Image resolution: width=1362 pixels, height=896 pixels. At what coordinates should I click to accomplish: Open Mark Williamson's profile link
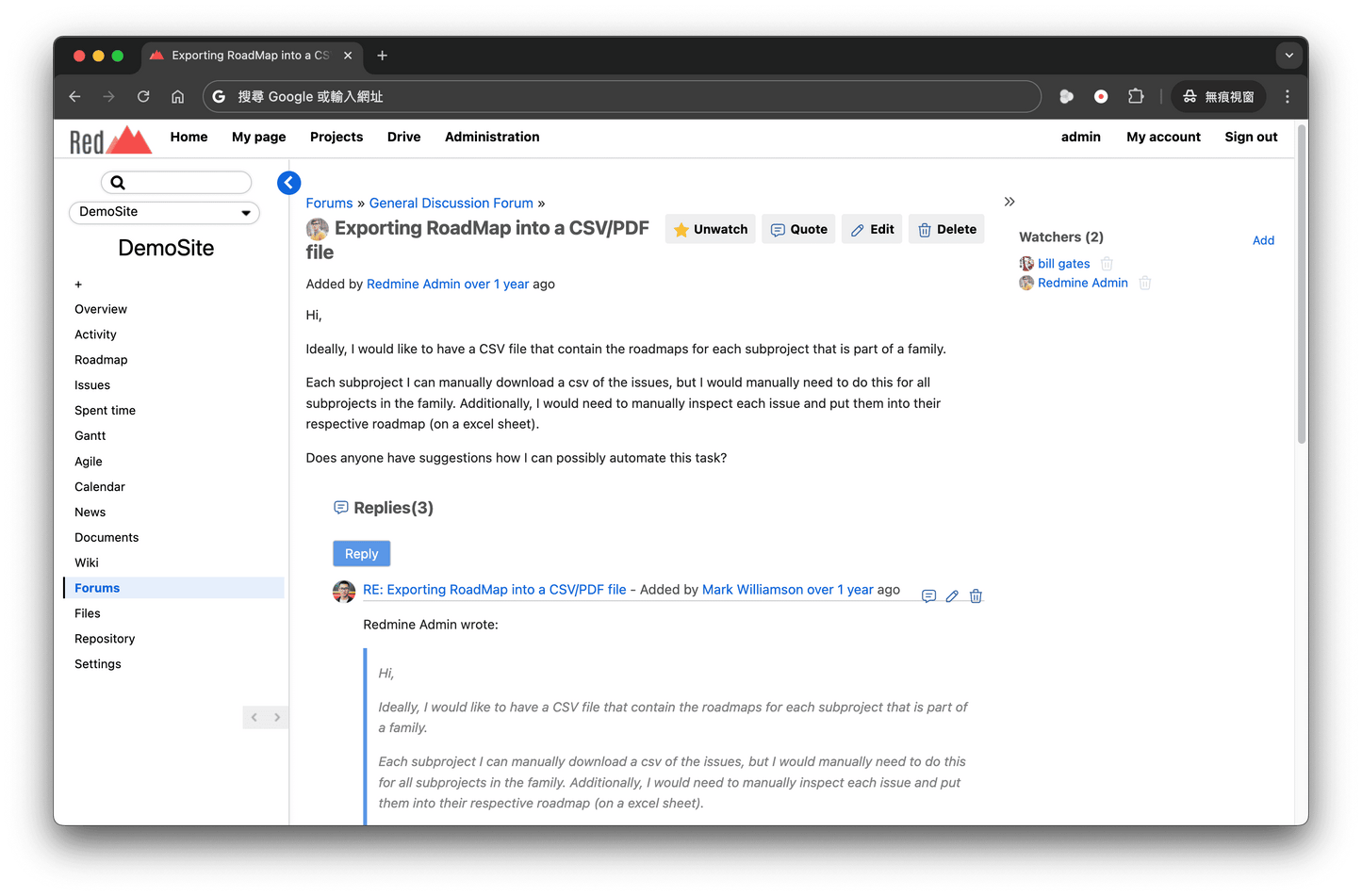tap(787, 589)
